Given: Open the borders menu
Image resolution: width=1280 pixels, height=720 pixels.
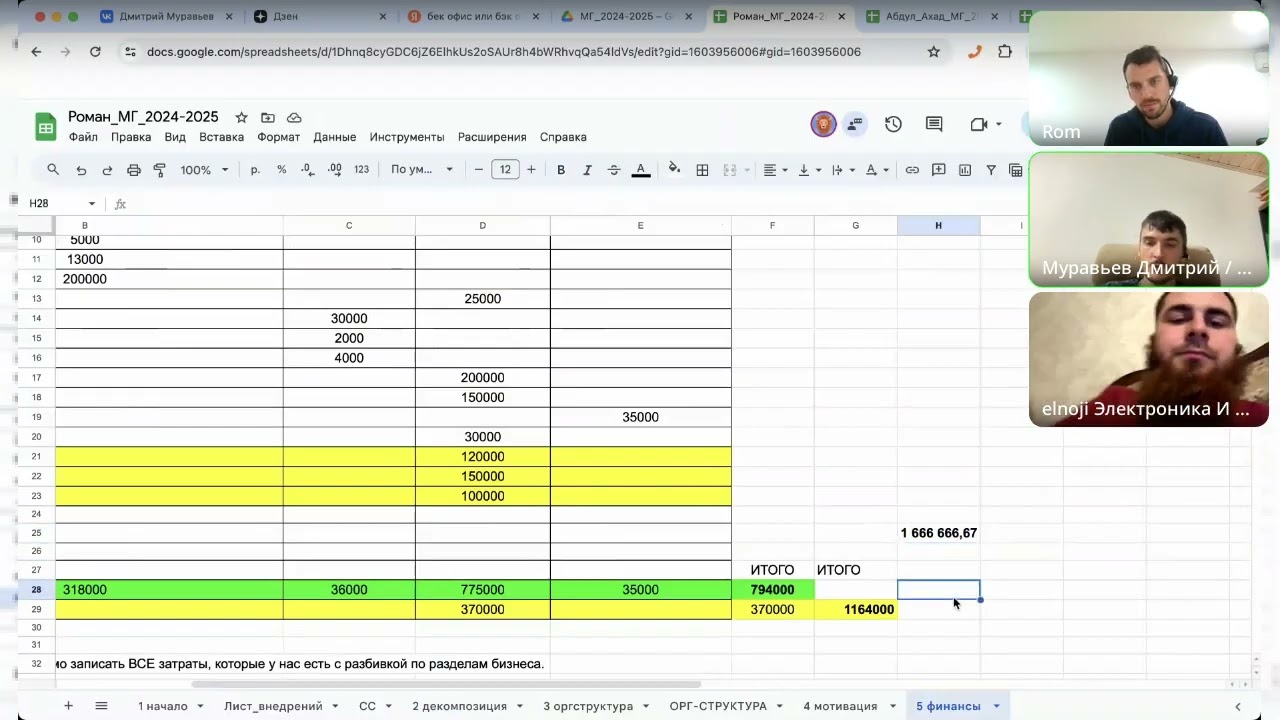Looking at the screenshot, I should (x=702, y=170).
